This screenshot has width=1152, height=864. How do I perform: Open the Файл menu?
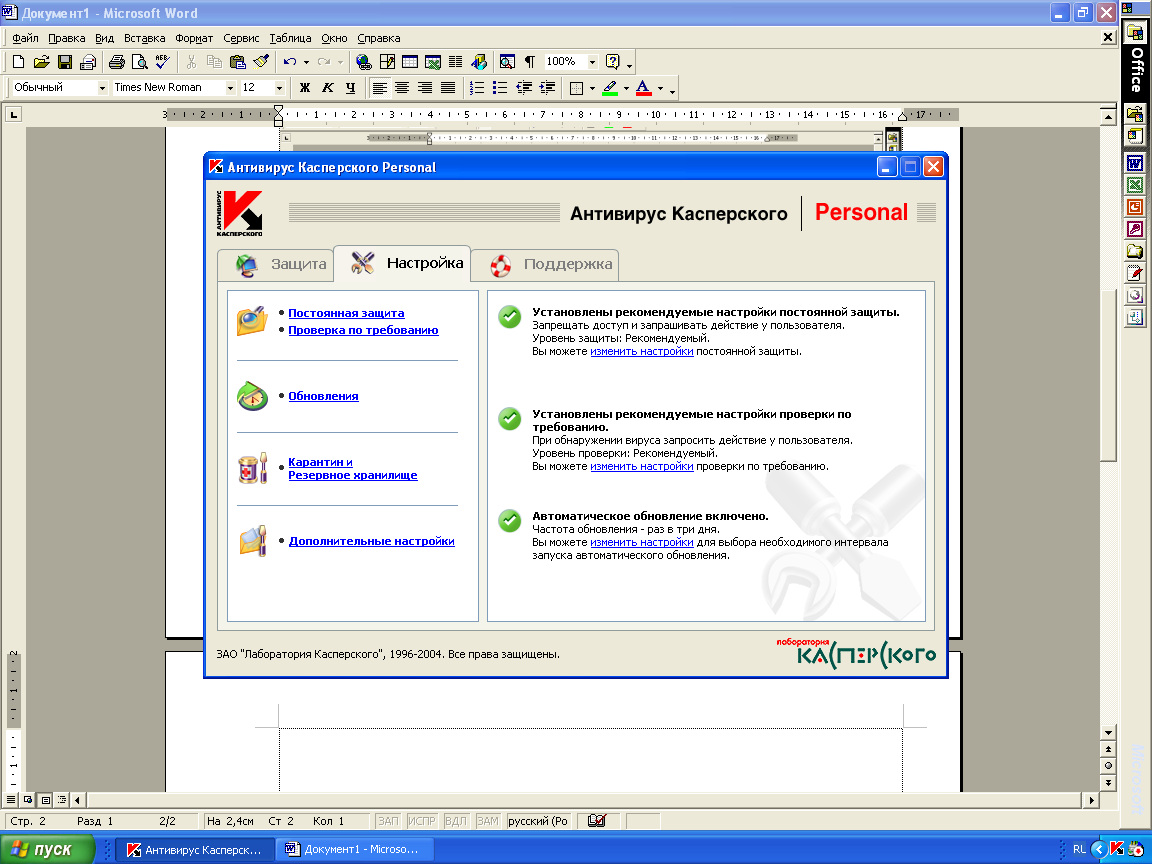(x=26, y=38)
